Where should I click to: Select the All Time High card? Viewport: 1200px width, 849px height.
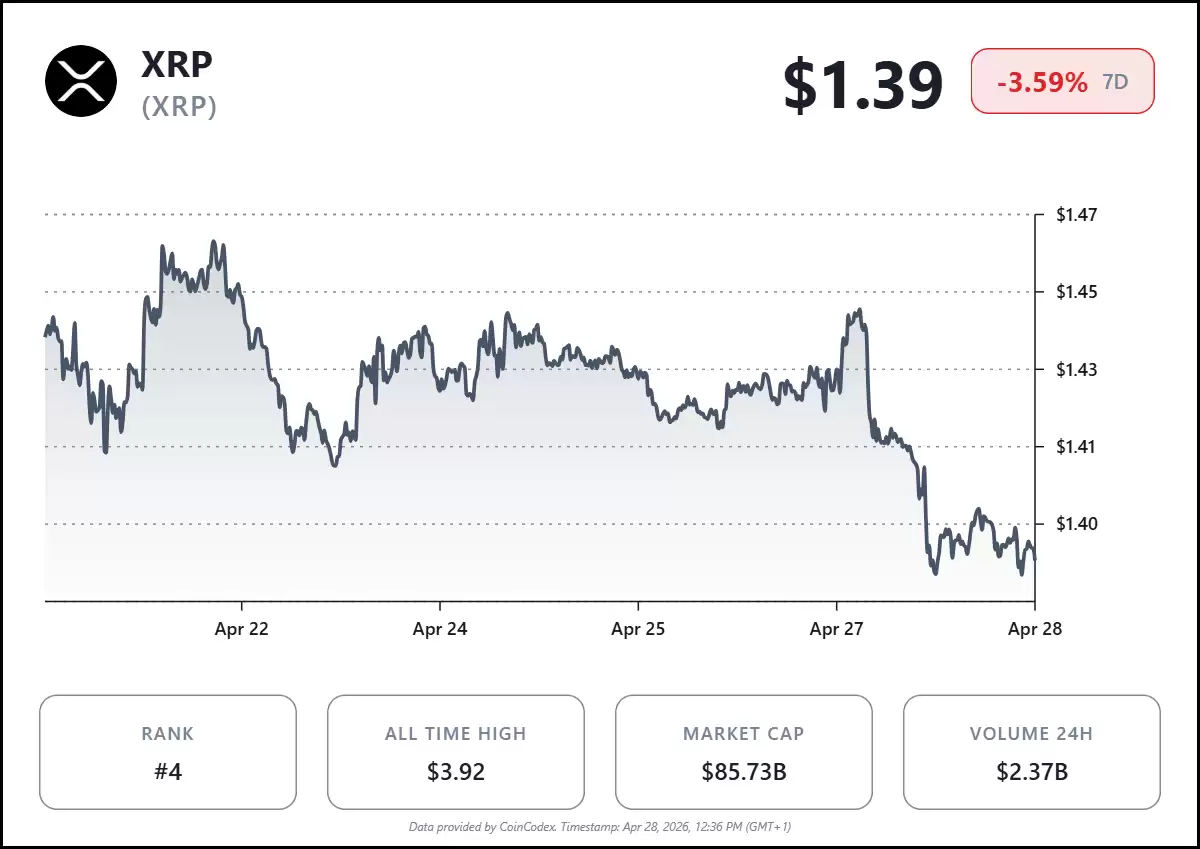[456, 751]
